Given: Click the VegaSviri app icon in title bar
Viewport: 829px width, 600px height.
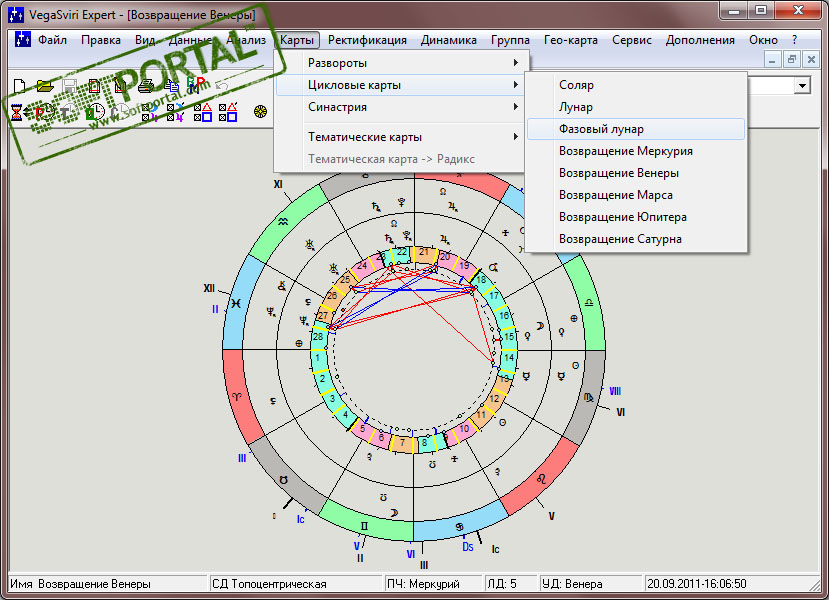Looking at the screenshot, I should point(16,14).
